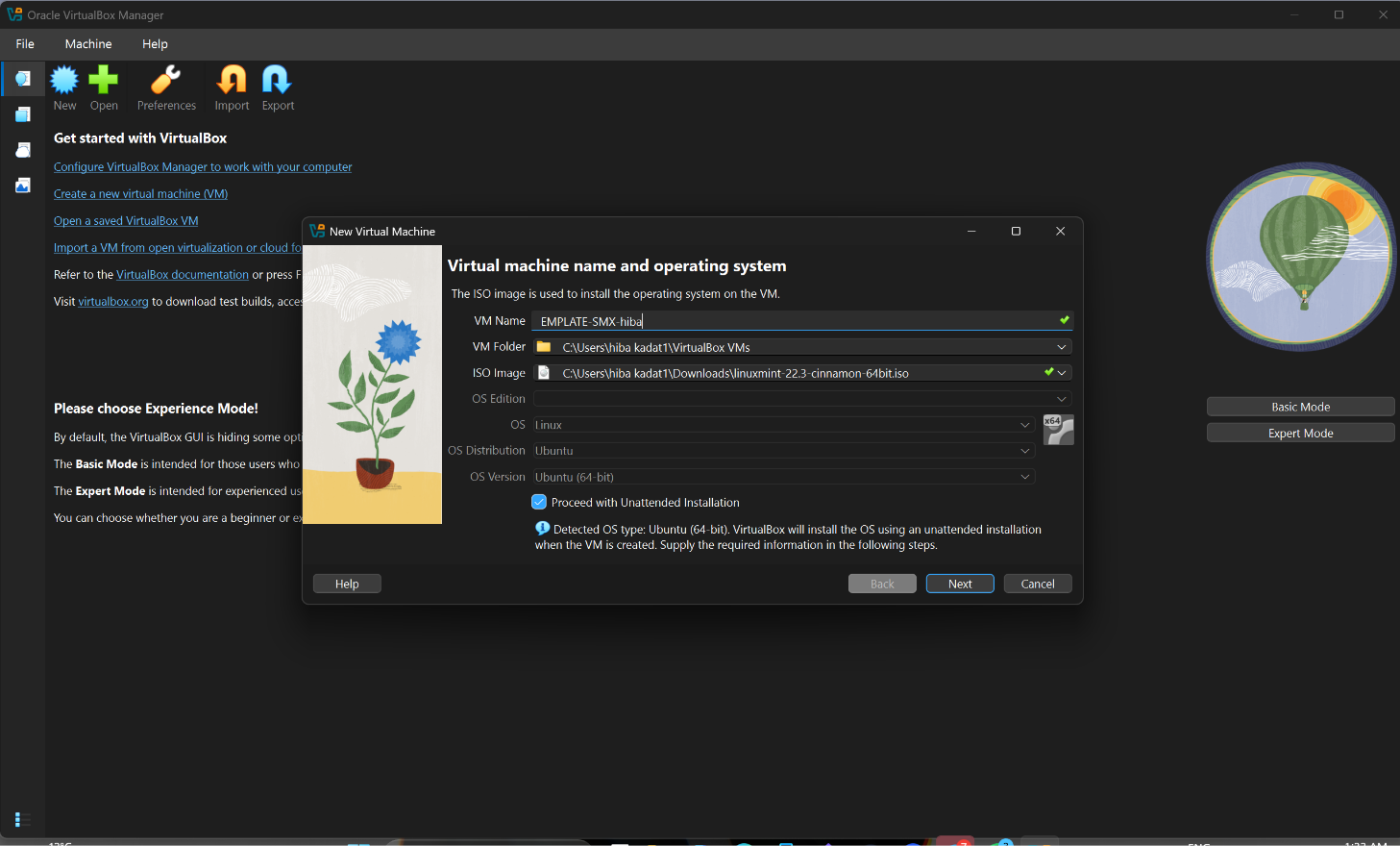Minimize the New Virtual Machine dialog
Screen dimensions: 1400x846
[971, 231]
